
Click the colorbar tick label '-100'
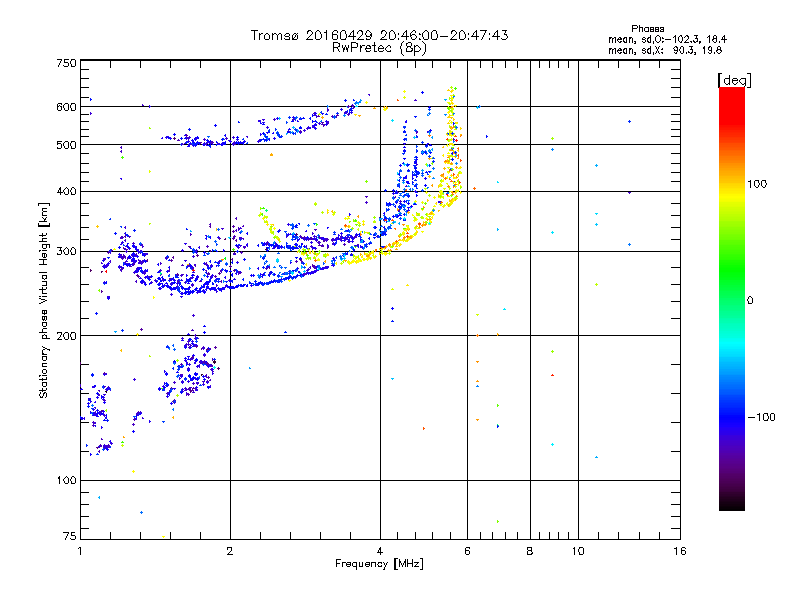(x=761, y=417)
